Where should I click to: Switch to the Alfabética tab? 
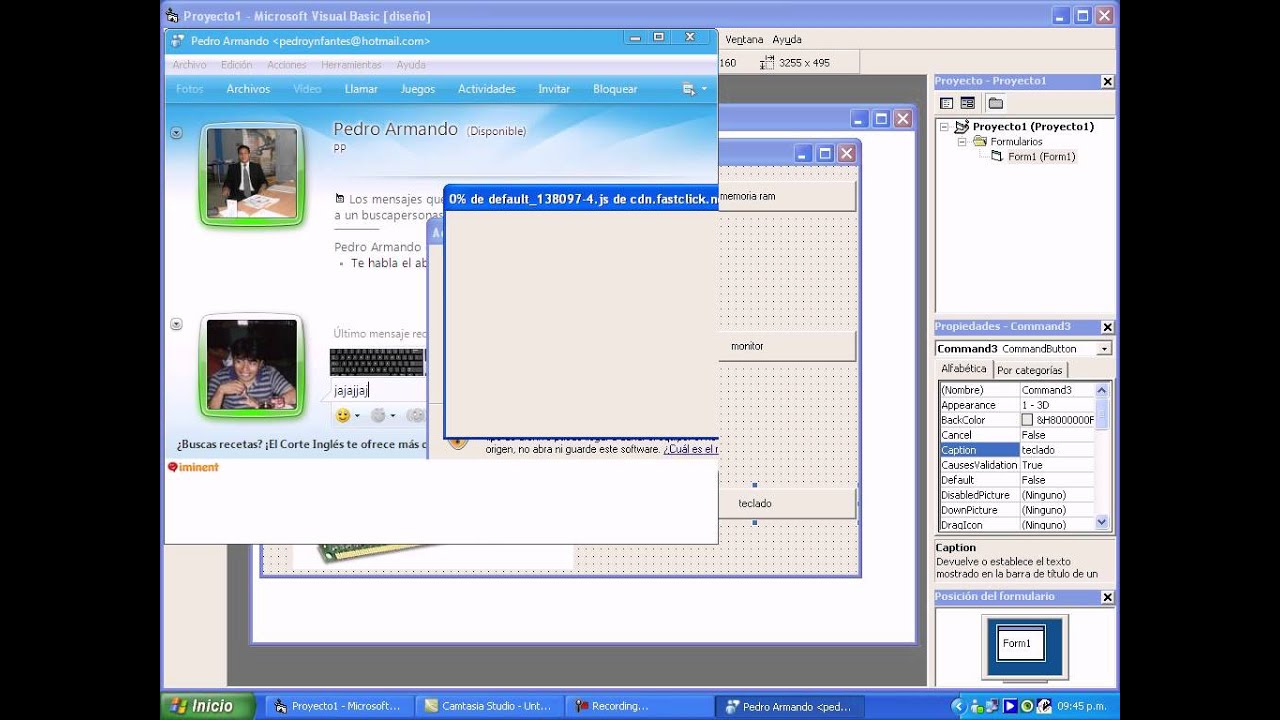(x=964, y=369)
